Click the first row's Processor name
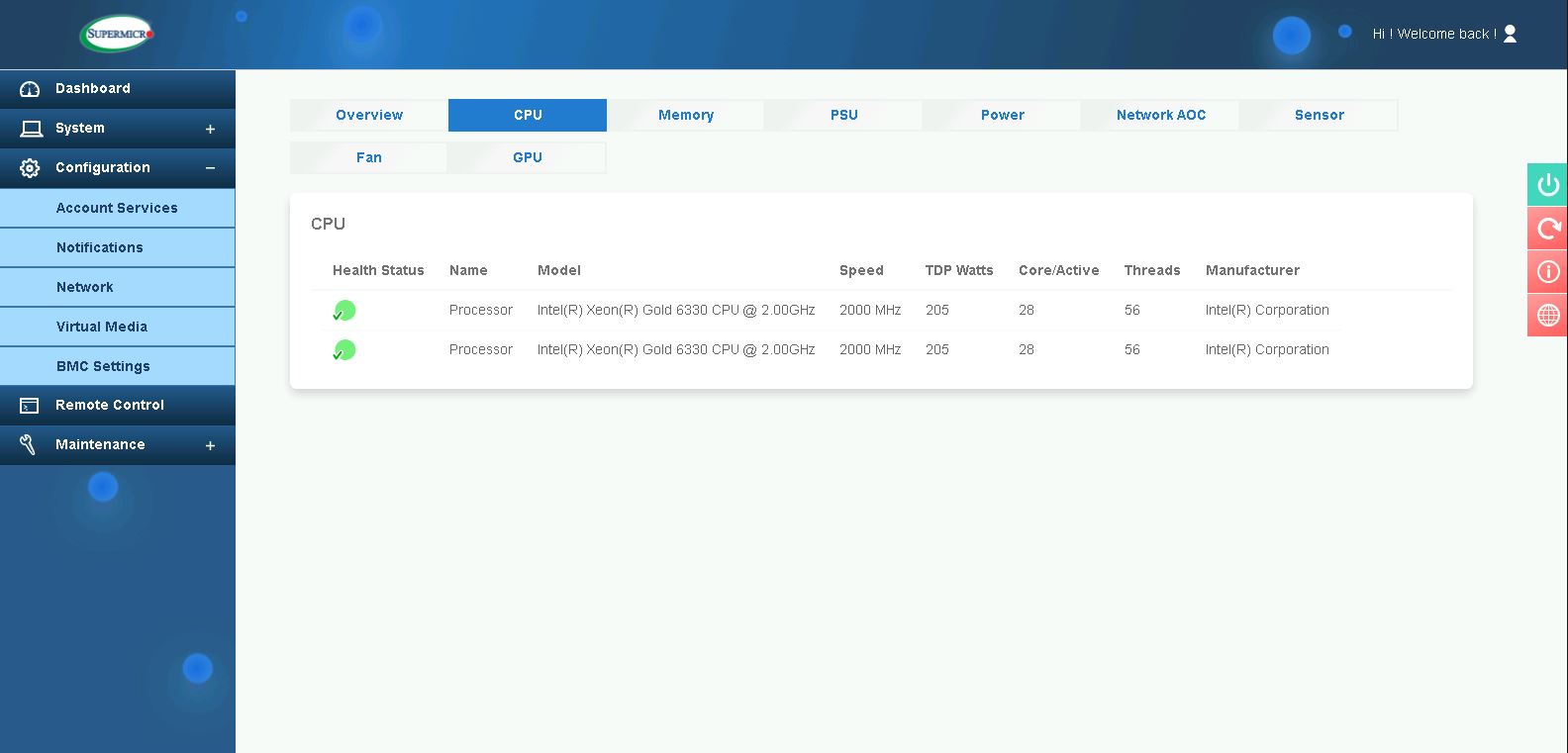Image resolution: width=1568 pixels, height=753 pixels. click(481, 310)
